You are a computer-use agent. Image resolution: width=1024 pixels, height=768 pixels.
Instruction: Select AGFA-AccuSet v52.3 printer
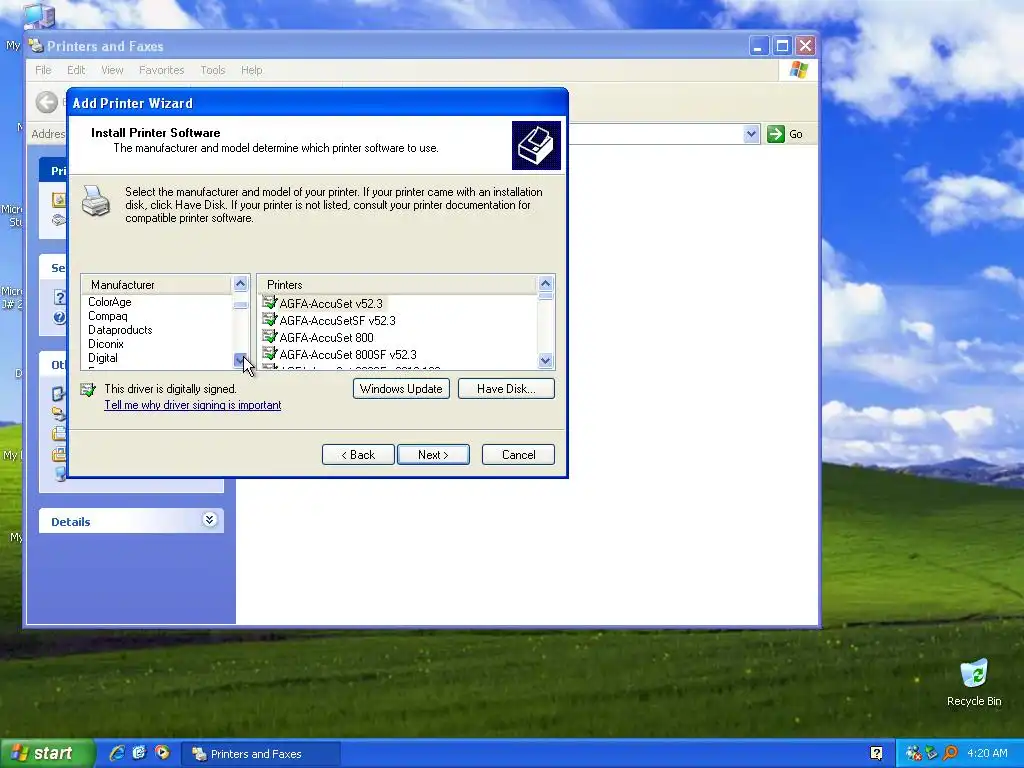tap(331, 304)
